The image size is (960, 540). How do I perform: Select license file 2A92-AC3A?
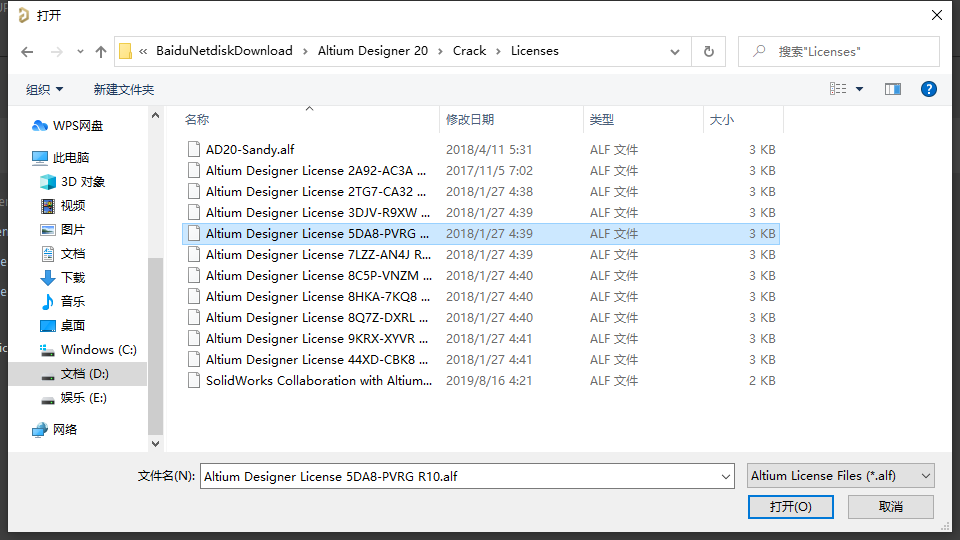point(481,171)
